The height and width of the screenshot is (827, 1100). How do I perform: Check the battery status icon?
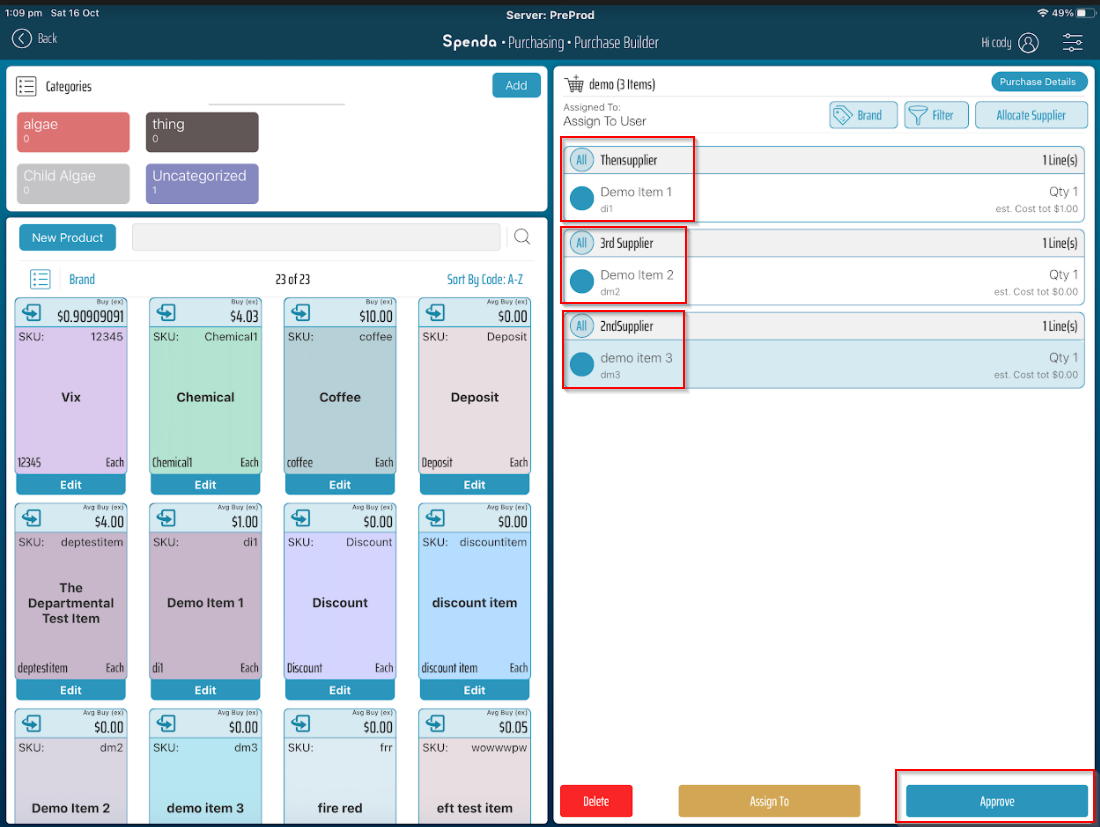[1085, 13]
